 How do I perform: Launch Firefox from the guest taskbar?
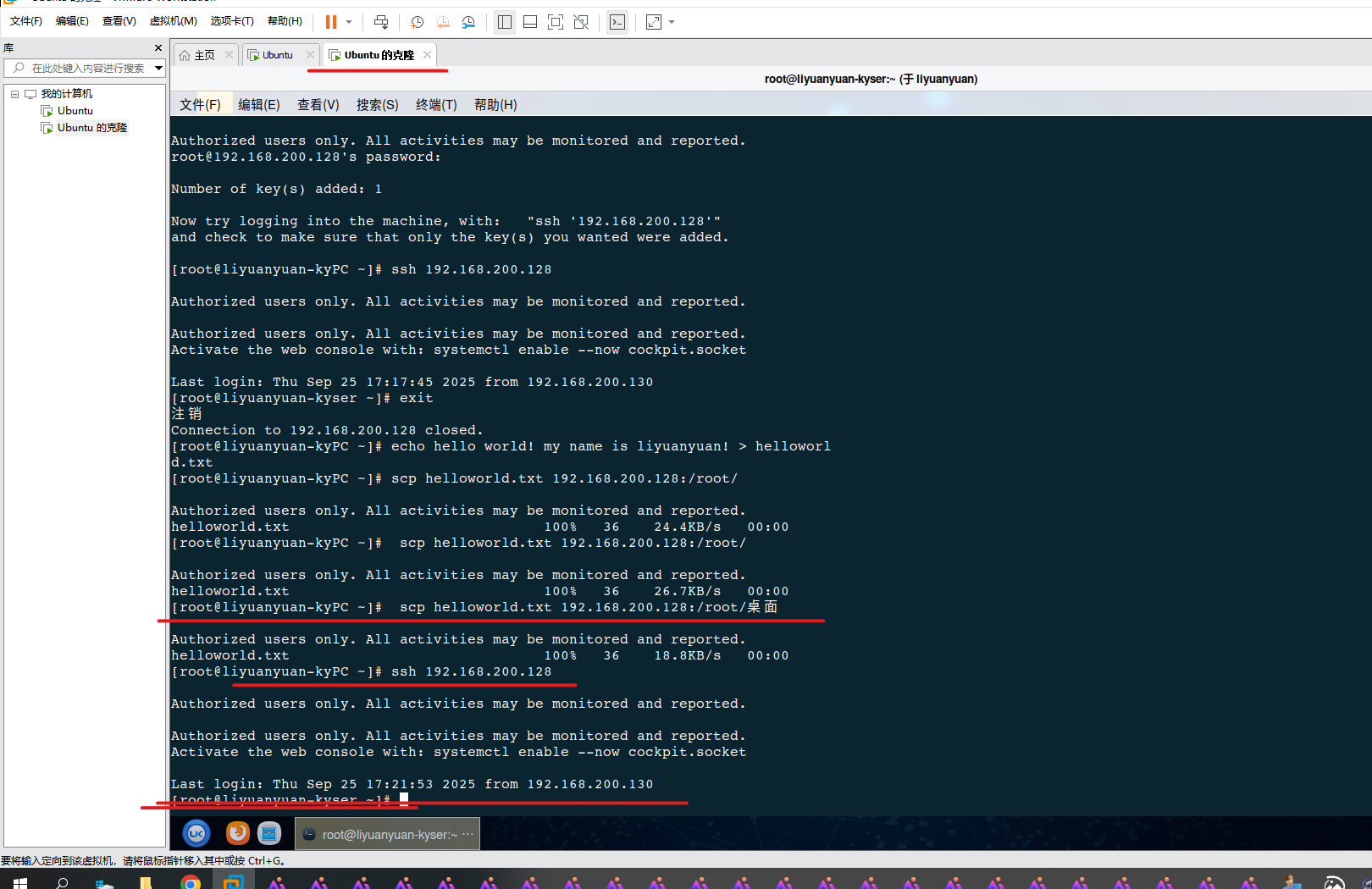coord(237,834)
